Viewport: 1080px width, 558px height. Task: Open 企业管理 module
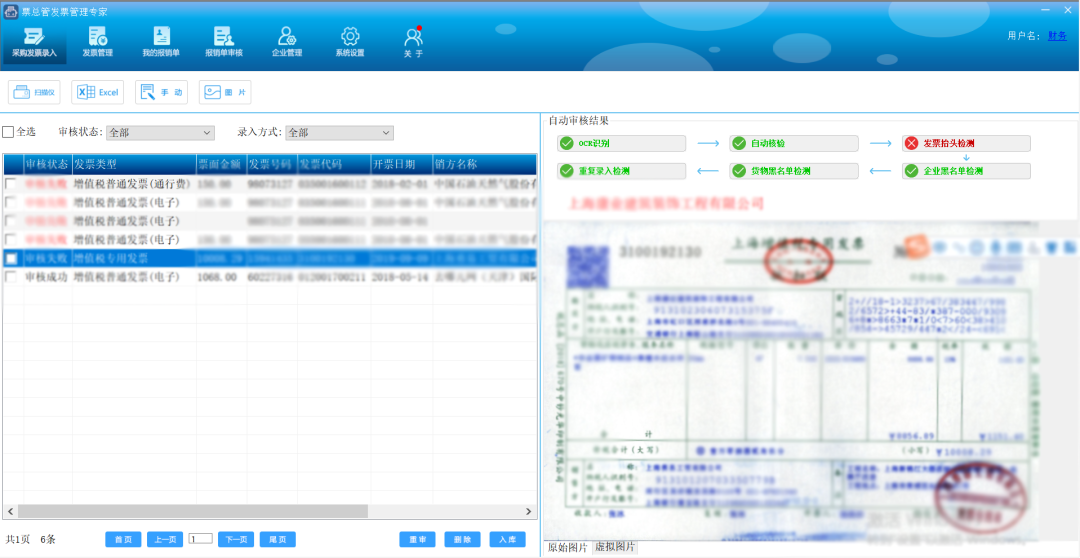(287, 43)
